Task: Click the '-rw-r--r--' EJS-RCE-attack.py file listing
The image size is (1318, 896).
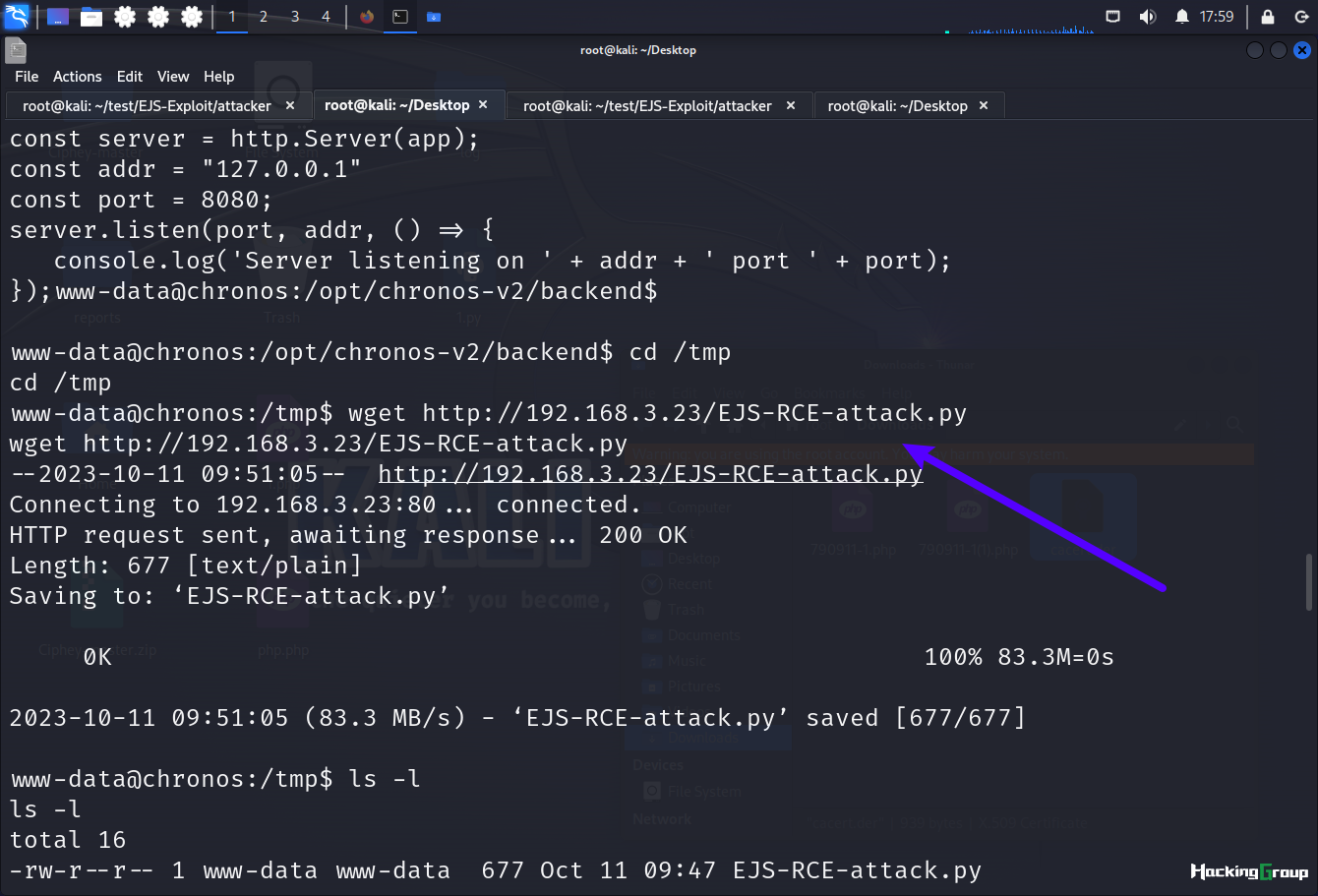Action: pos(496,870)
